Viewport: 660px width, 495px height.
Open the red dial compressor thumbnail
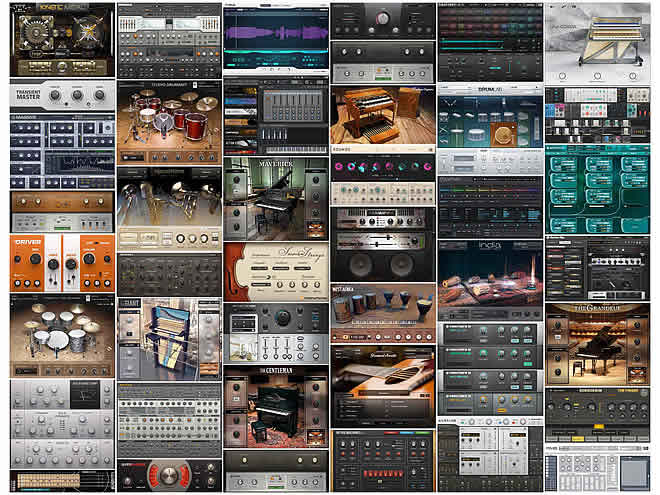[x=169, y=475]
